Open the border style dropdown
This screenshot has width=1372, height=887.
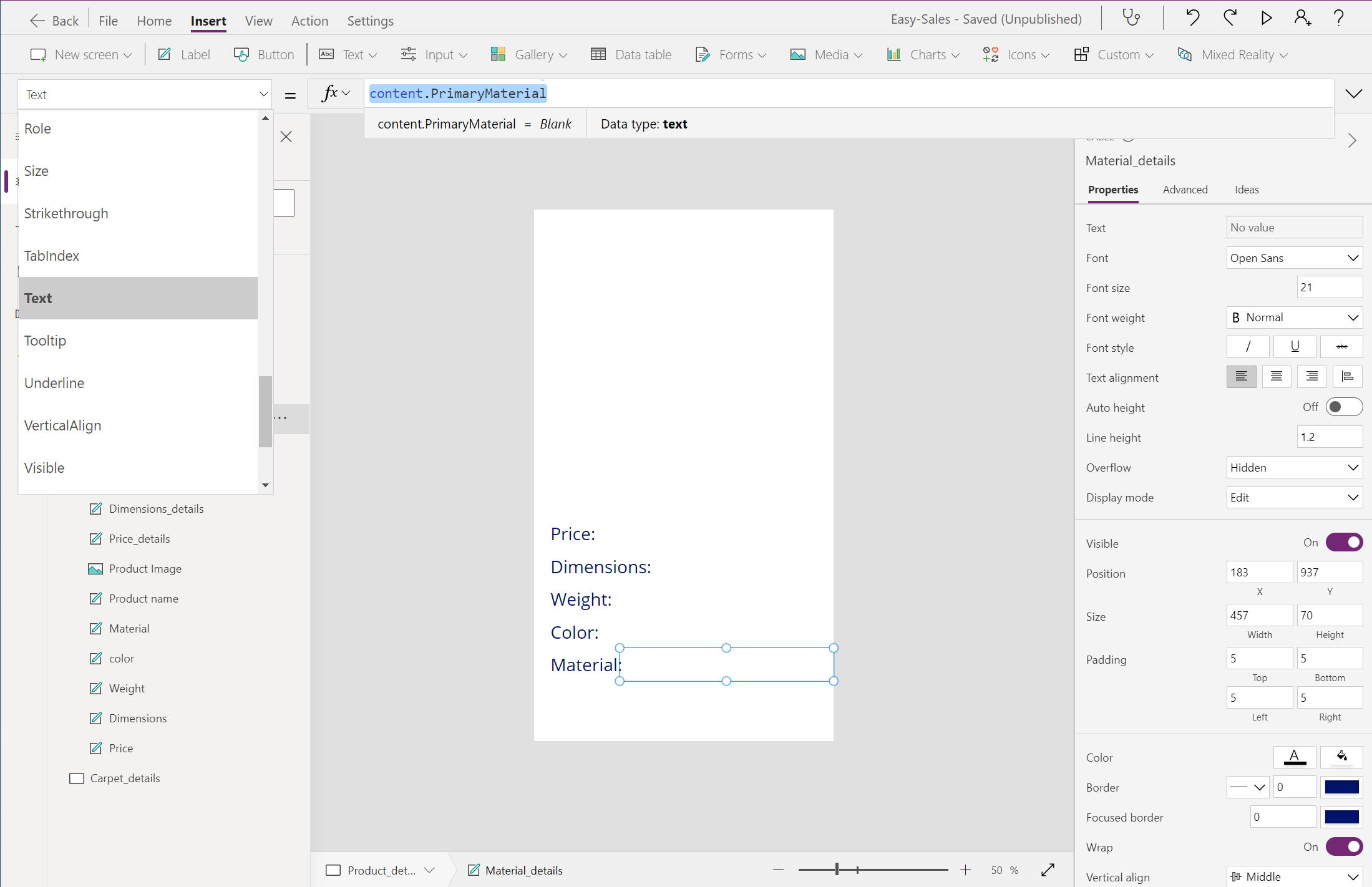[1248, 787]
